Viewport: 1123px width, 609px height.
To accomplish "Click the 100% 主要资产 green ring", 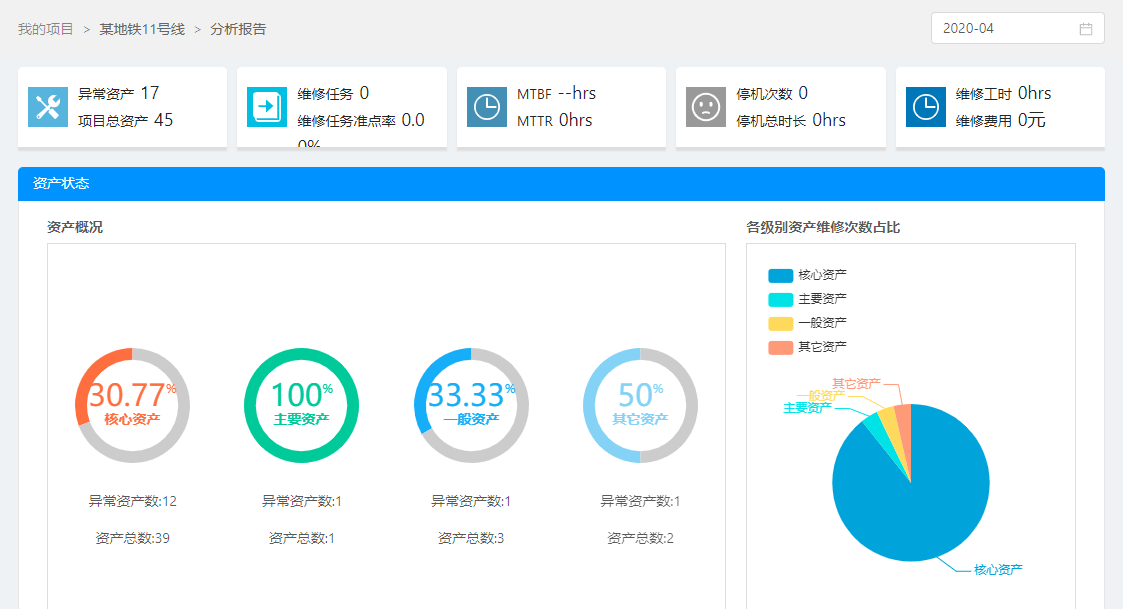I will [x=301, y=405].
